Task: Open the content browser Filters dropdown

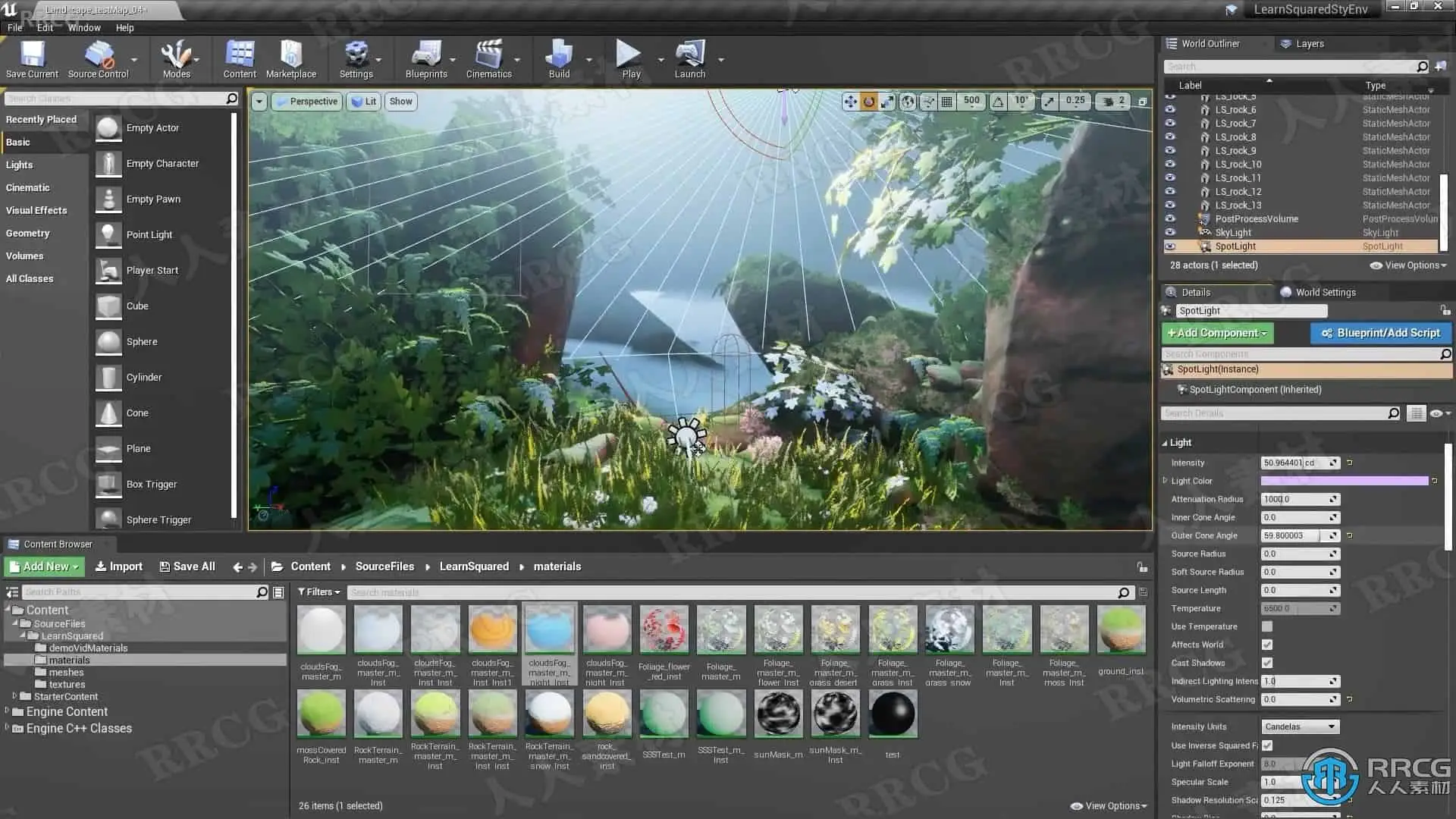Action: [318, 592]
